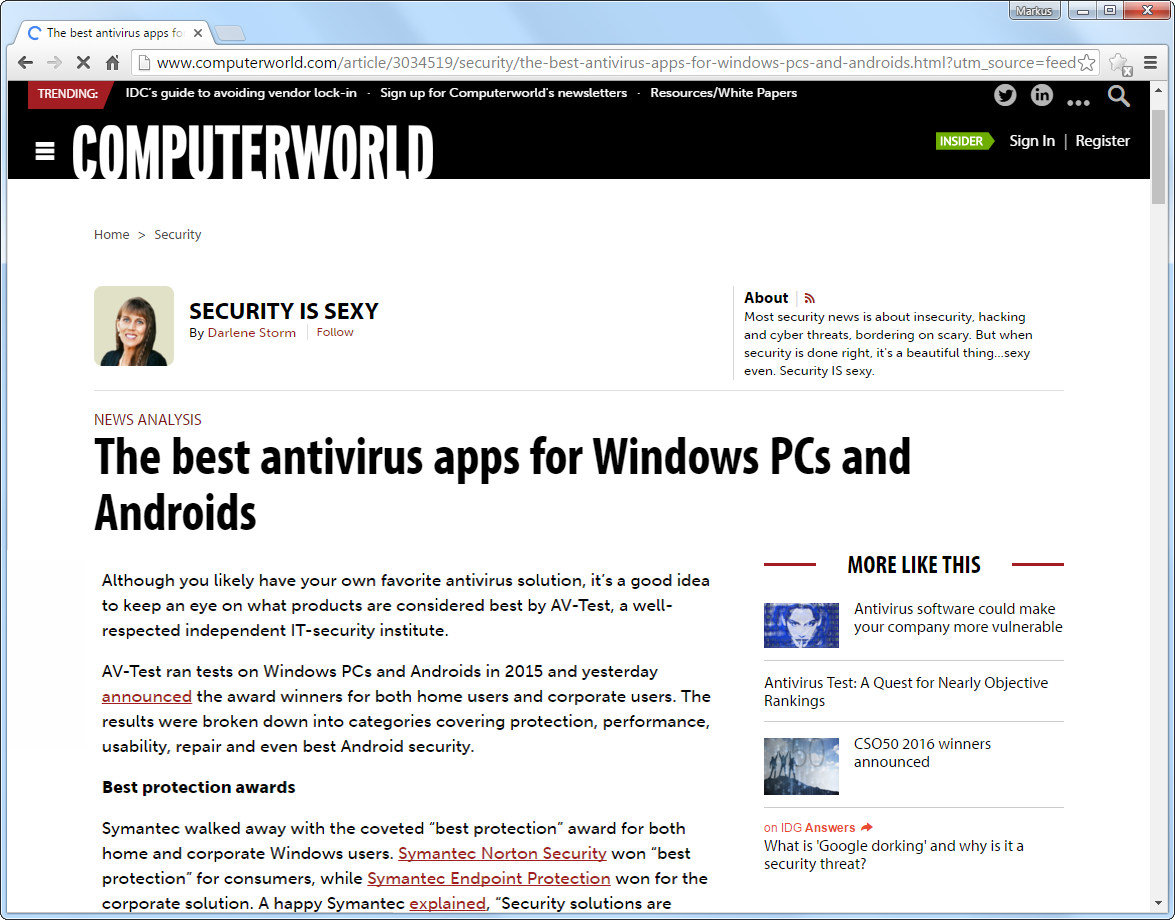
Task: Open Computerworld's Twitter page icon
Action: 1005,95
